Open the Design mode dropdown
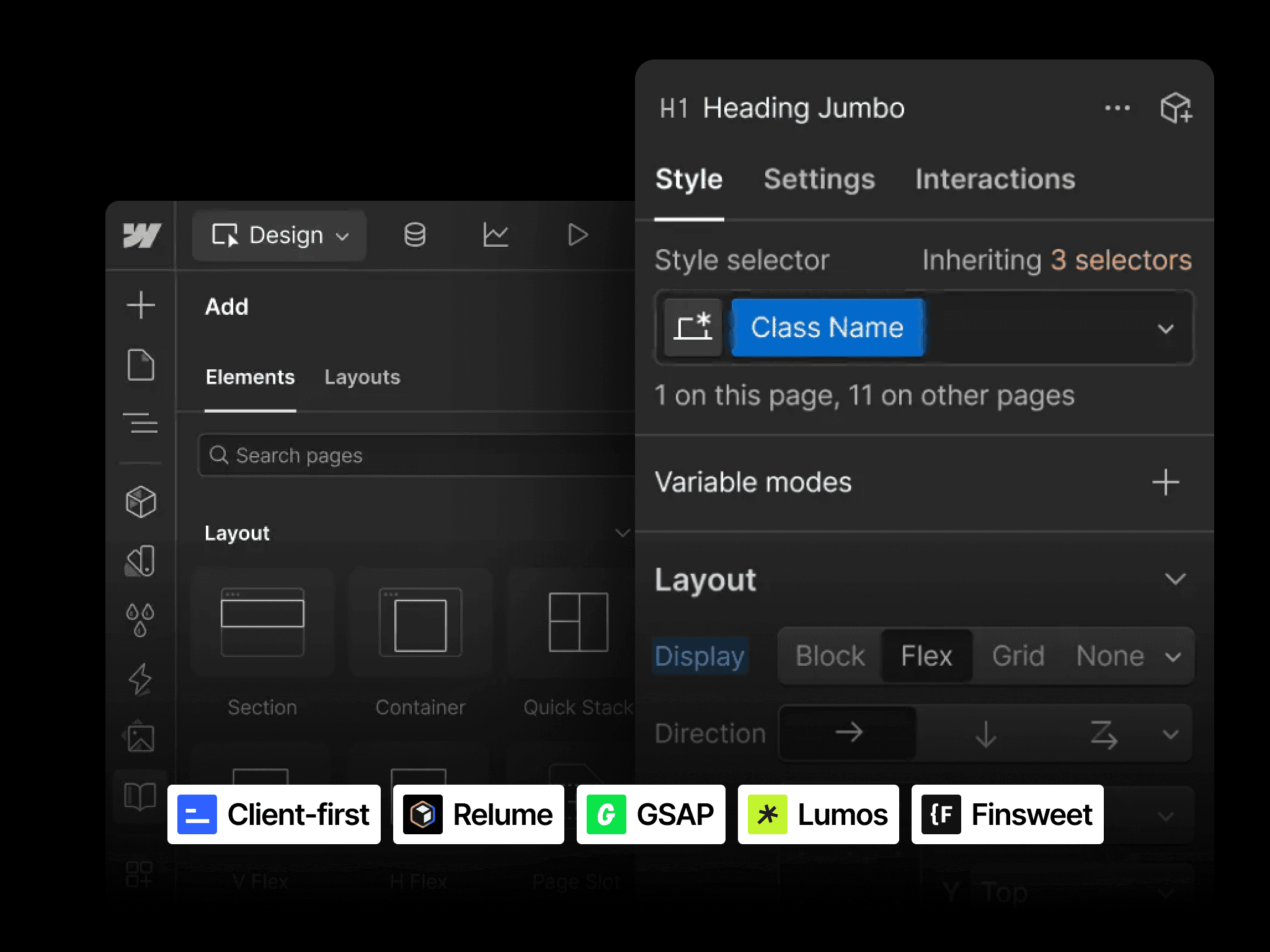 pos(280,236)
